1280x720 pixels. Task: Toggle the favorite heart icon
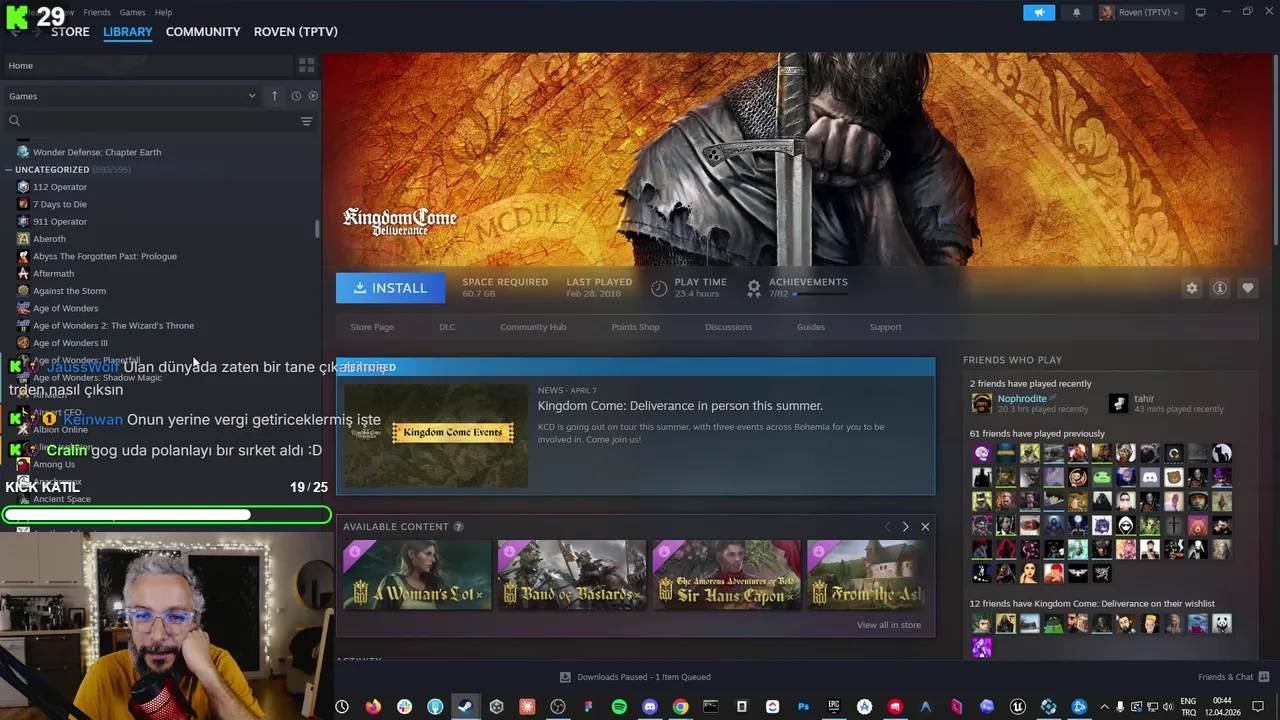pyautogui.click(x=1247, y=288)
